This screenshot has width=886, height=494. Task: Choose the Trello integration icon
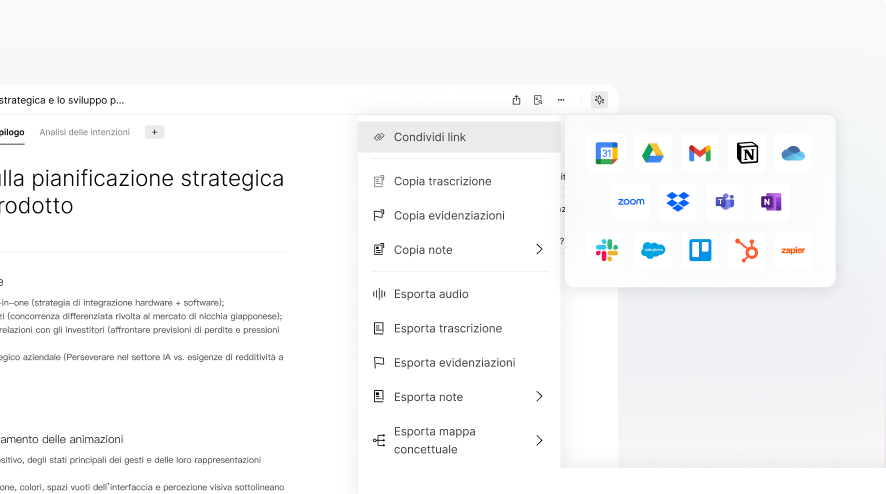click(x=700, y=250)
